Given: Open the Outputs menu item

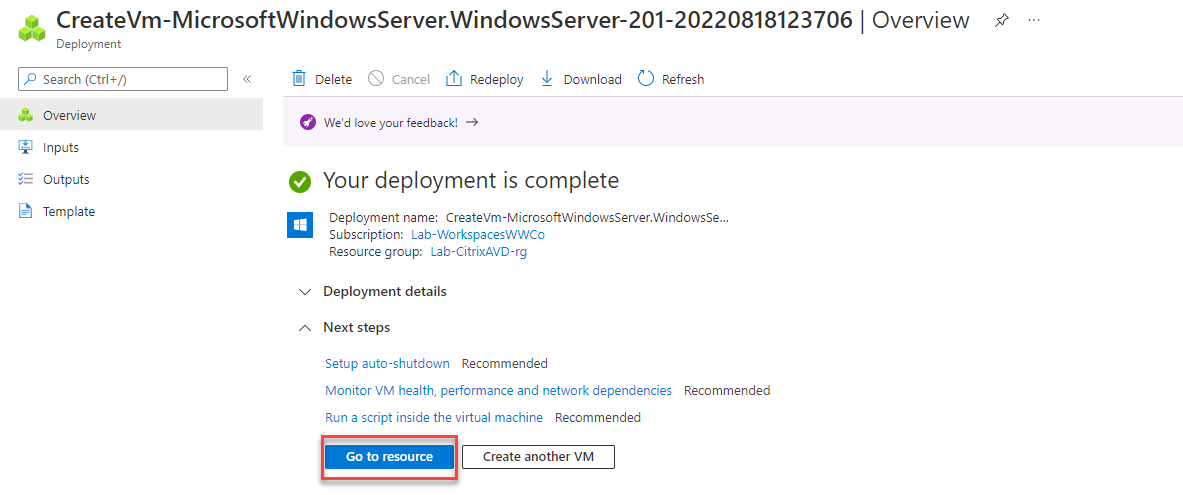Looking at the screenshot, I should (x=65, y=179).
